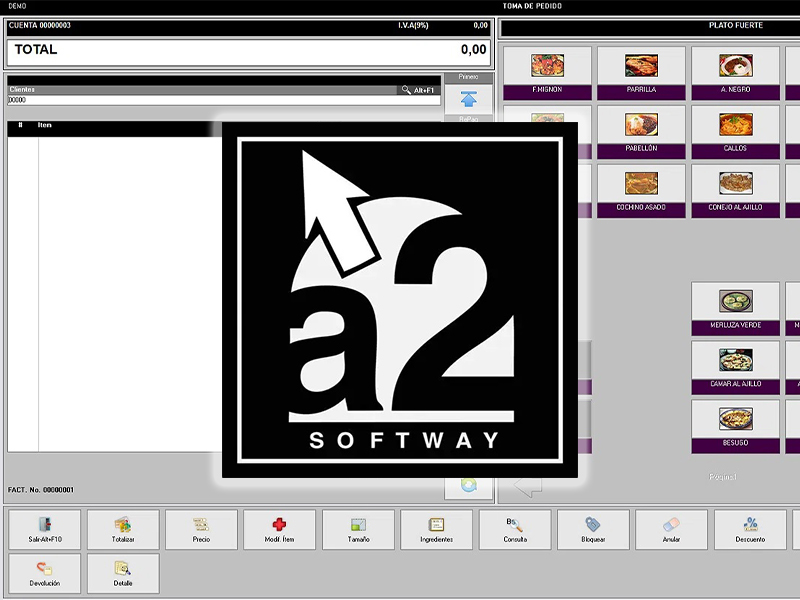Select the A. NEGRO dish

pyautogui.click(x=736, y=73)
